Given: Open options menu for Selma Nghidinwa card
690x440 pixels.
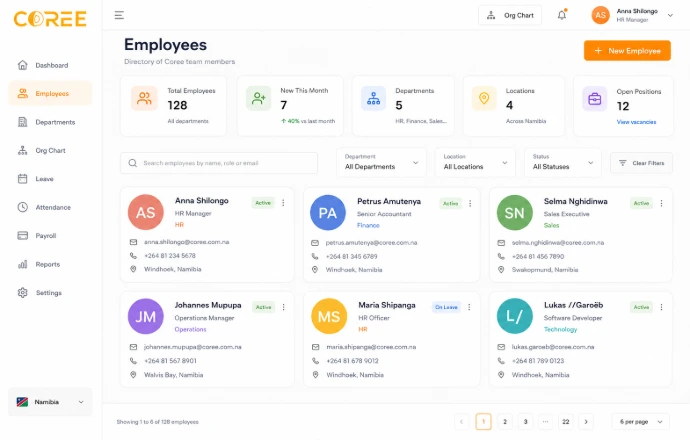Looking at the screenshot, I should tap(661, 203).
